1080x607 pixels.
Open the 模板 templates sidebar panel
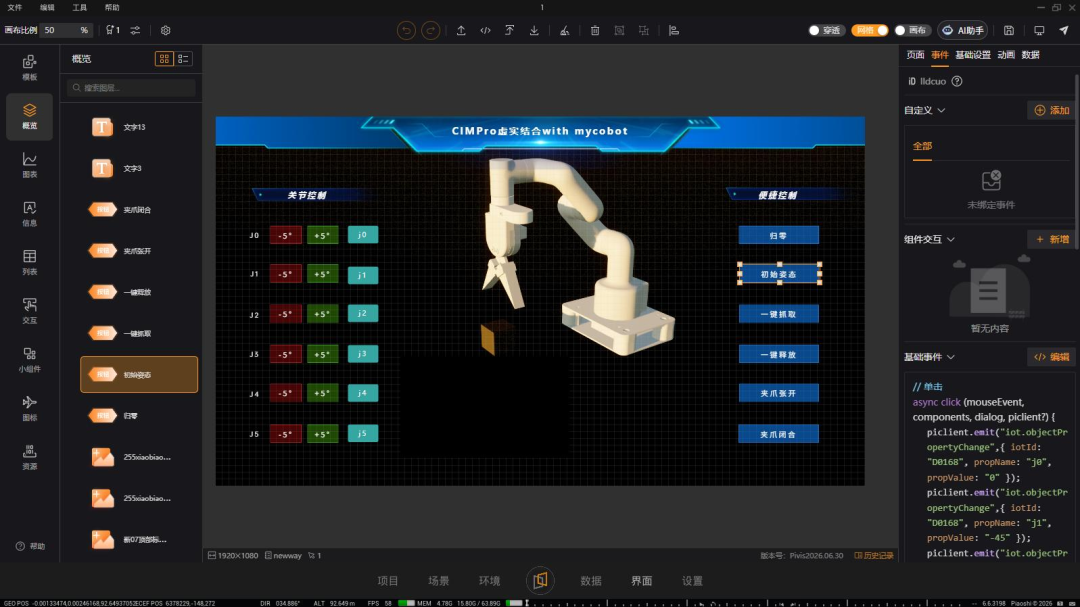click(30, 68)
